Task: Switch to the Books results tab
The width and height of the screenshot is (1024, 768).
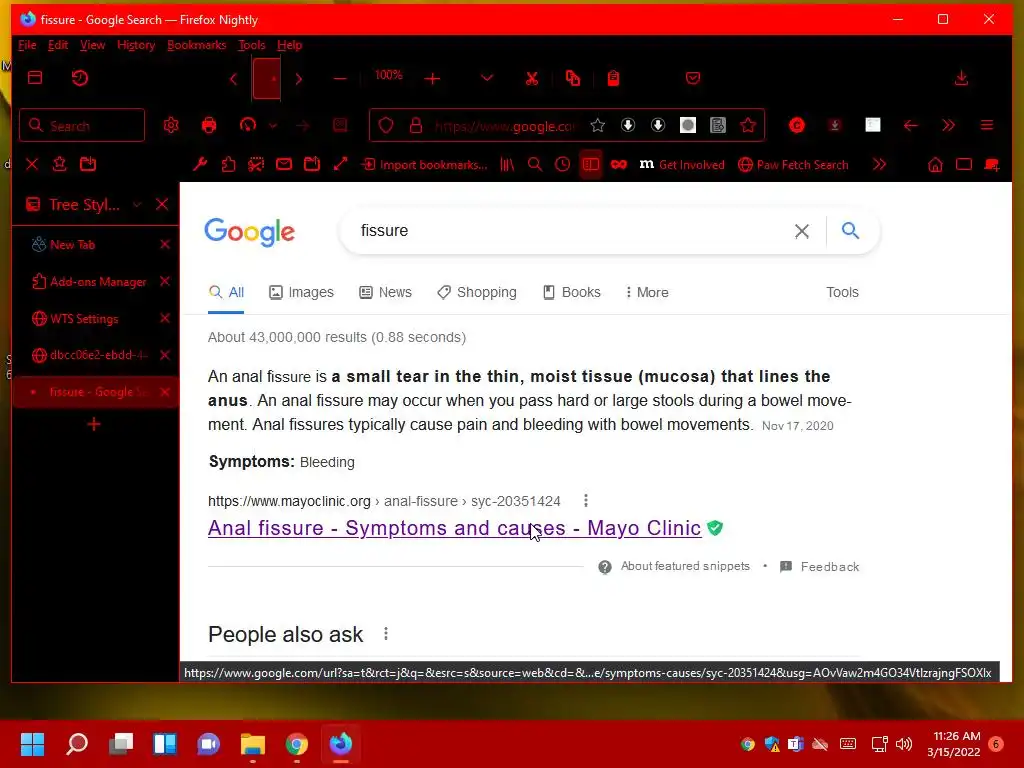Action: click(x=572, y=293)
